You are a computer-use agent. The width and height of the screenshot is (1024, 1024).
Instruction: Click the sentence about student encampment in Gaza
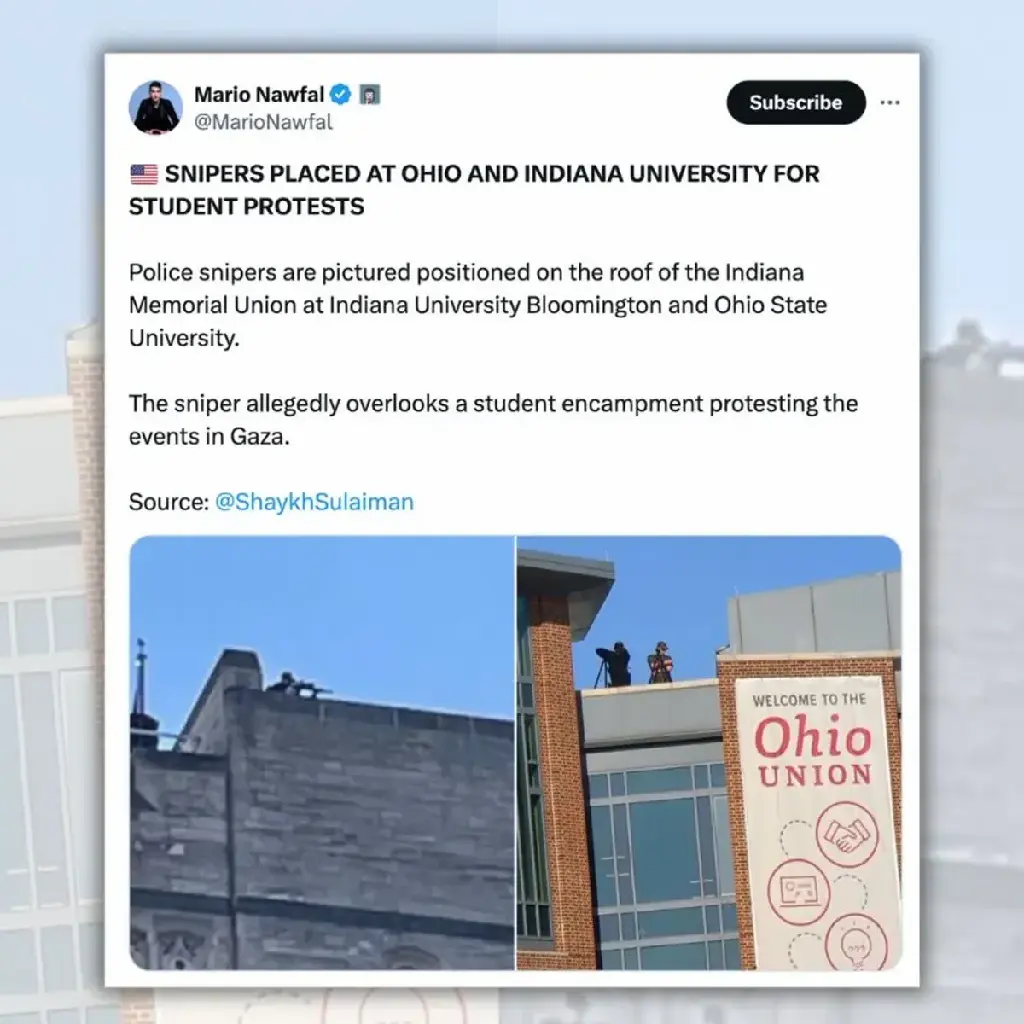tap(493, 420)
